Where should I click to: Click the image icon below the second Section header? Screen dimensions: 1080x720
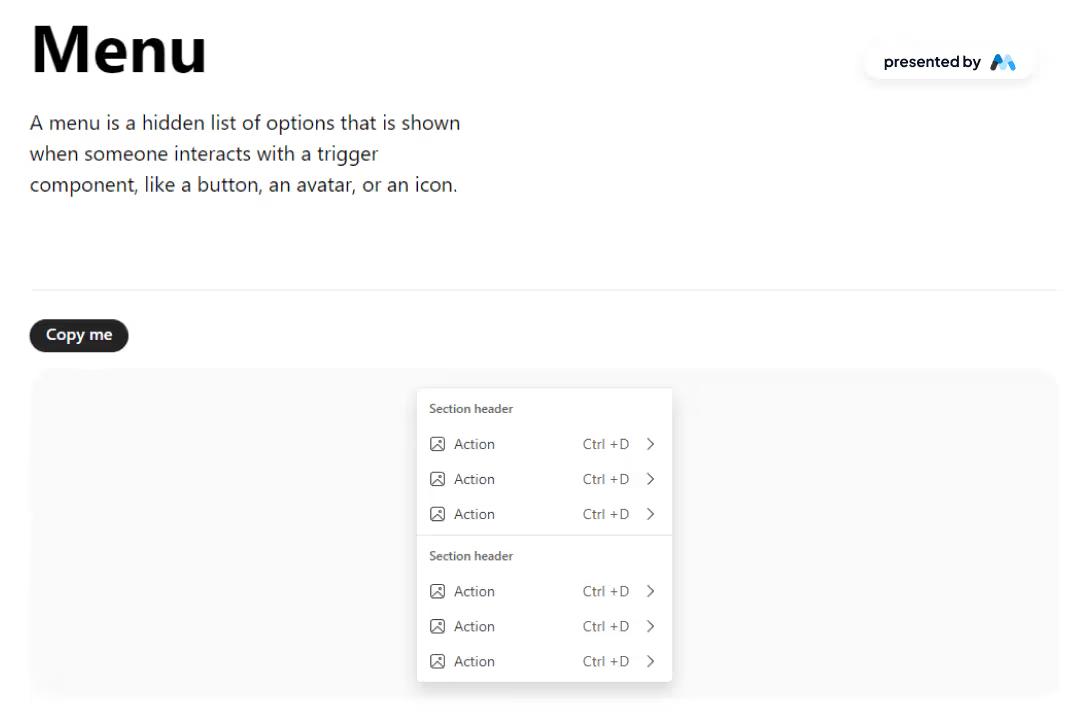pyautogui.click(x=437, y=590)
